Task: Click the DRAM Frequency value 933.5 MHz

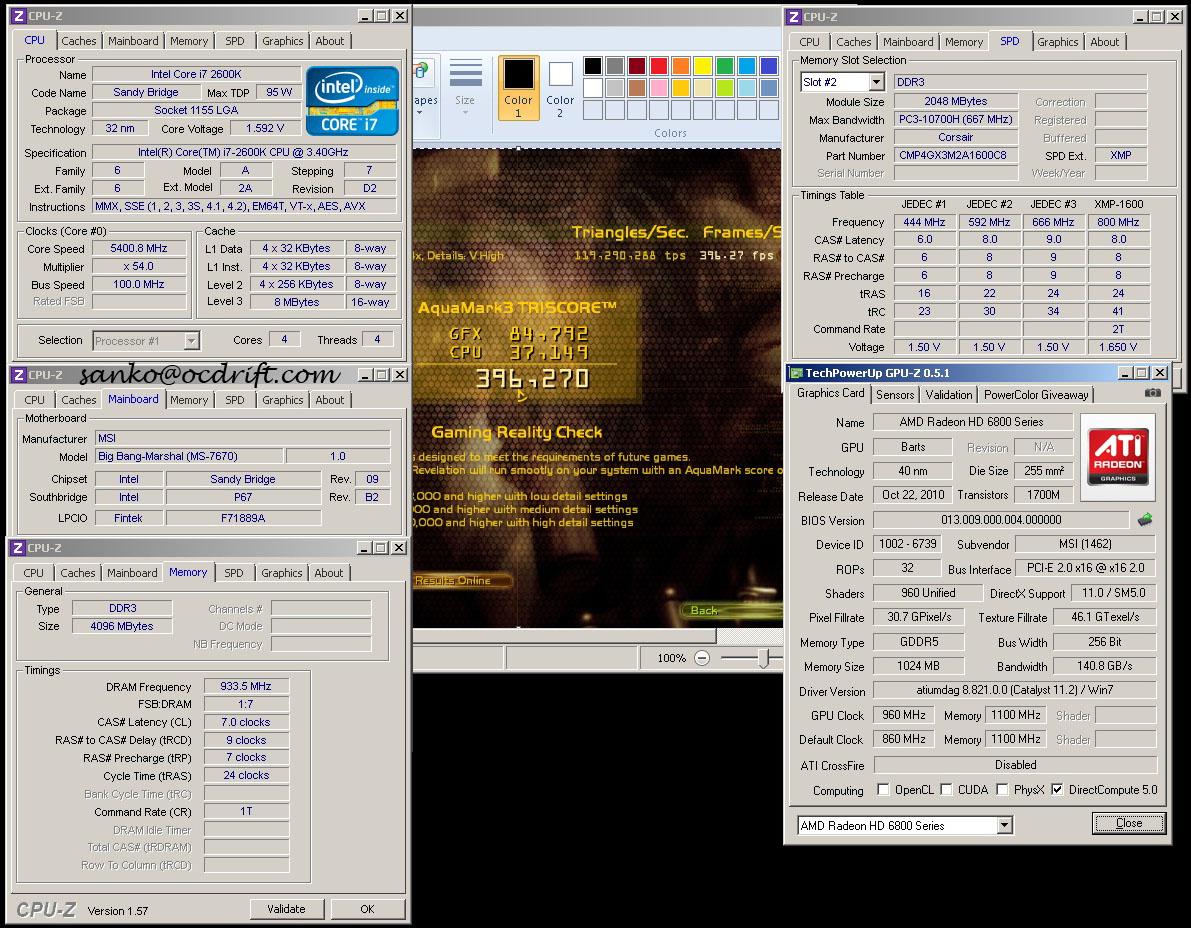Action: pyautogui.click(x=246, y=686)
